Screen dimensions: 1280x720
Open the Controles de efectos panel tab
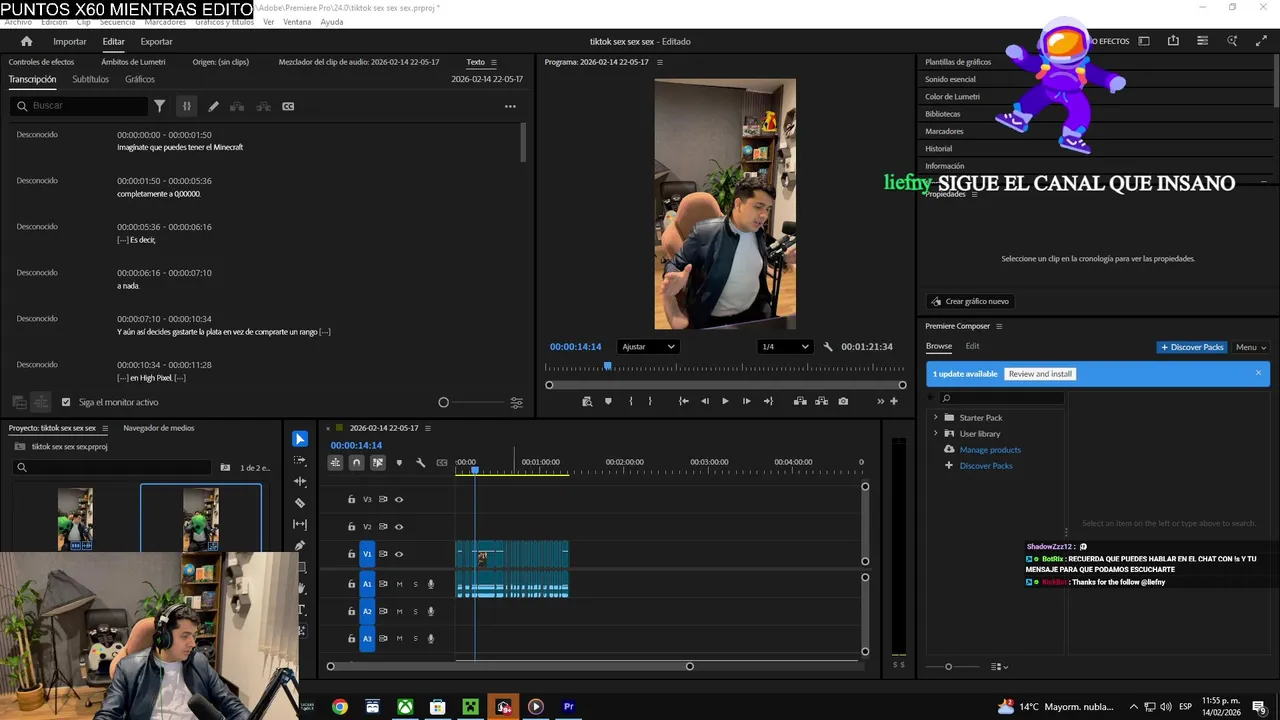tap(42, 62)
